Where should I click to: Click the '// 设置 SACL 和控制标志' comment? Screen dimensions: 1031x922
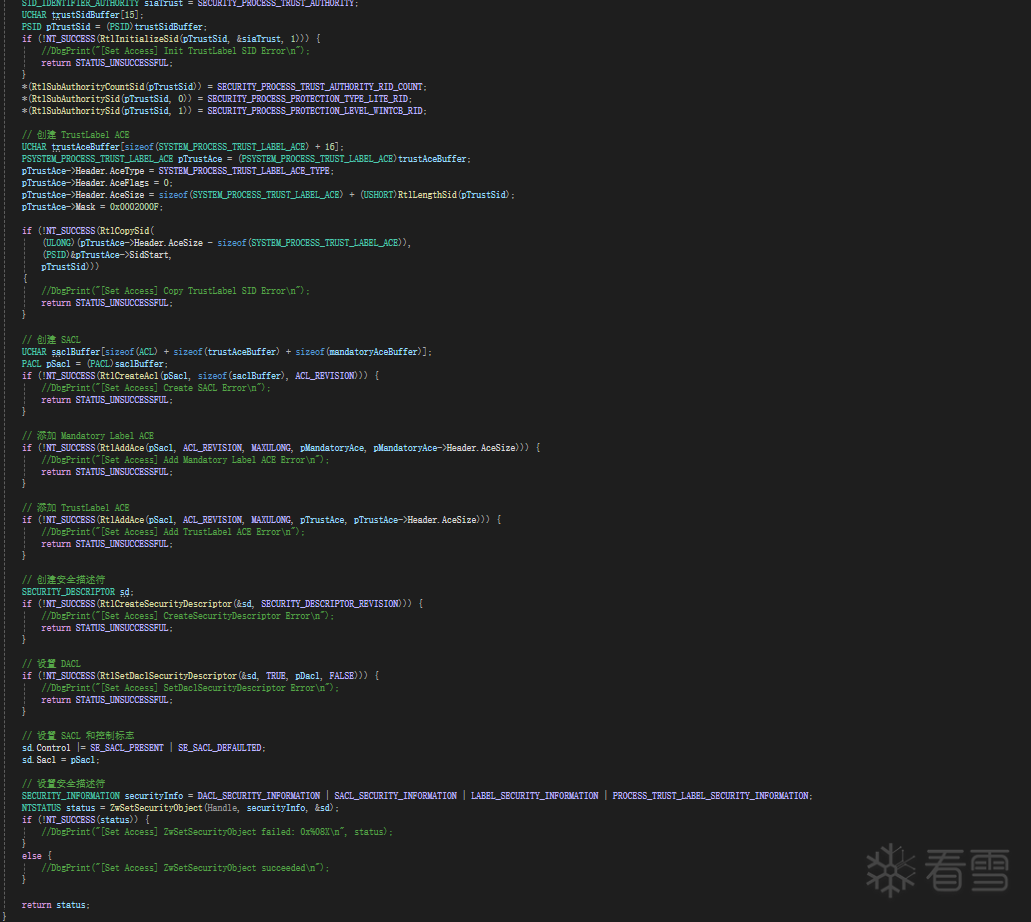coord(78,735)
